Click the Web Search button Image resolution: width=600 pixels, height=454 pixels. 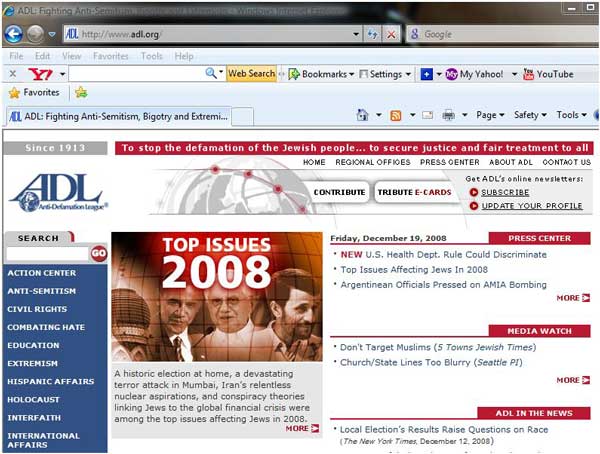[x=251, y=74]
